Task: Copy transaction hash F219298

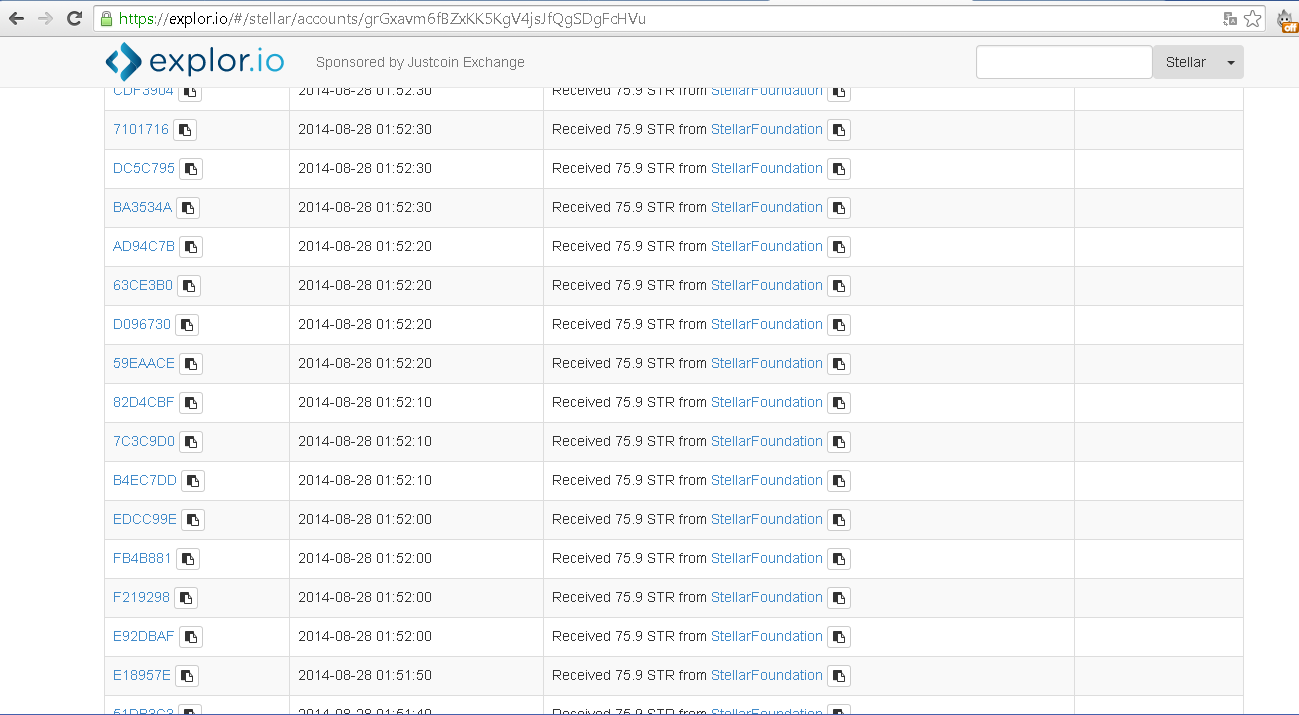Action: (186, 598)
